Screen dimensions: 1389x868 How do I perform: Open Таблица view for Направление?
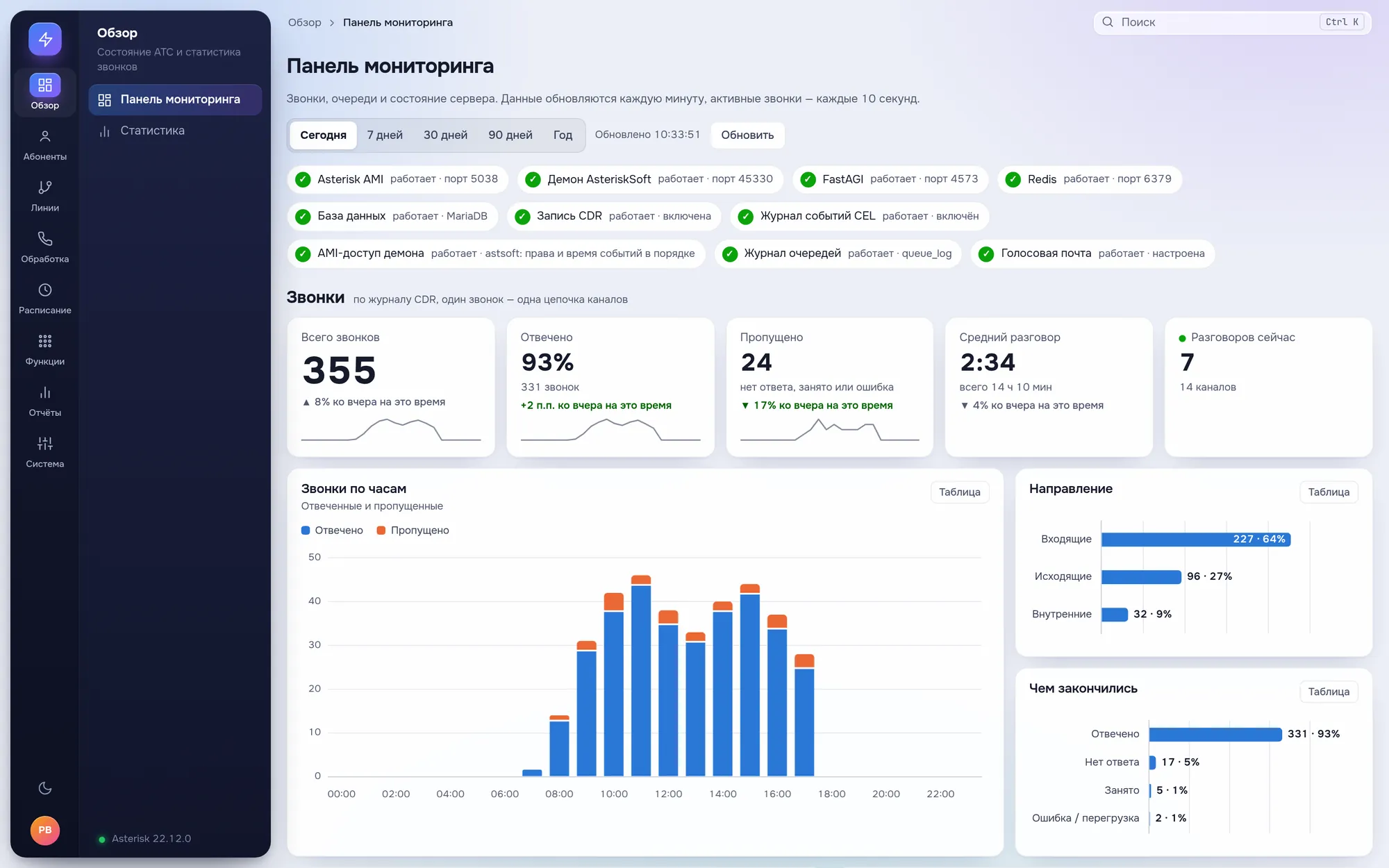[1329, 492]
